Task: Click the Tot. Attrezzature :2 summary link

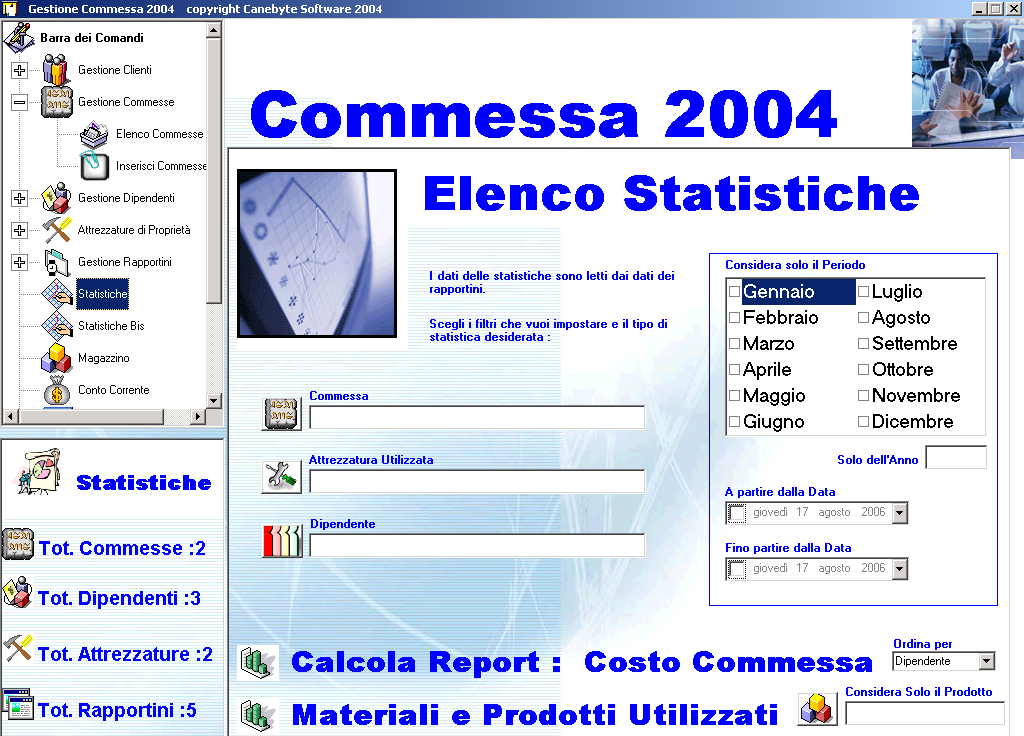Action: (125, 654)
